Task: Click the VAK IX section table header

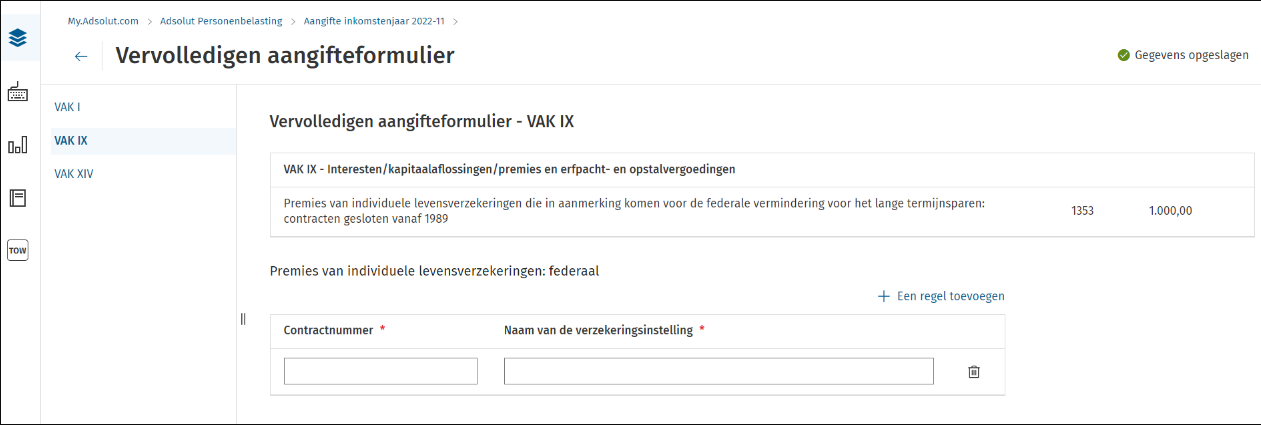Action: [x=762, y=170]
